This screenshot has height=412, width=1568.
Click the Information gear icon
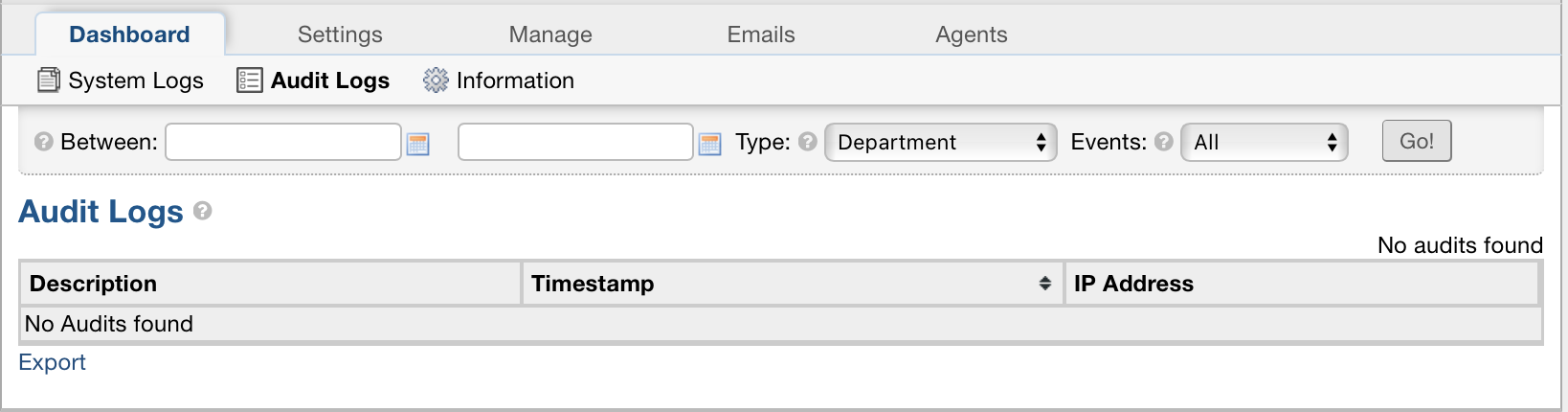click(x=436, y=80)
